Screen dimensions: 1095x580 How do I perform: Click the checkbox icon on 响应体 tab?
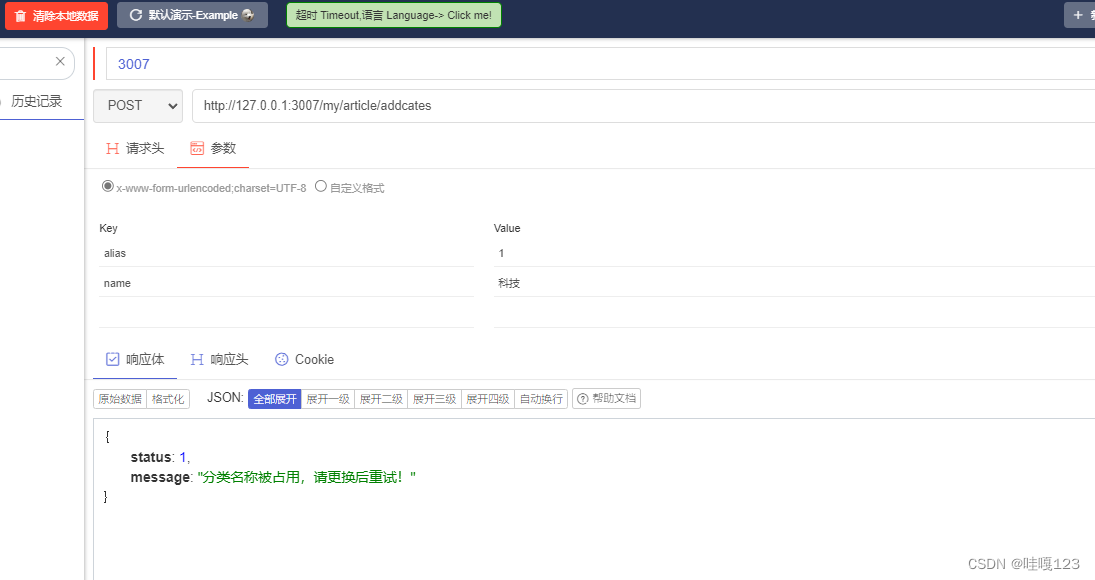(113, 359)
